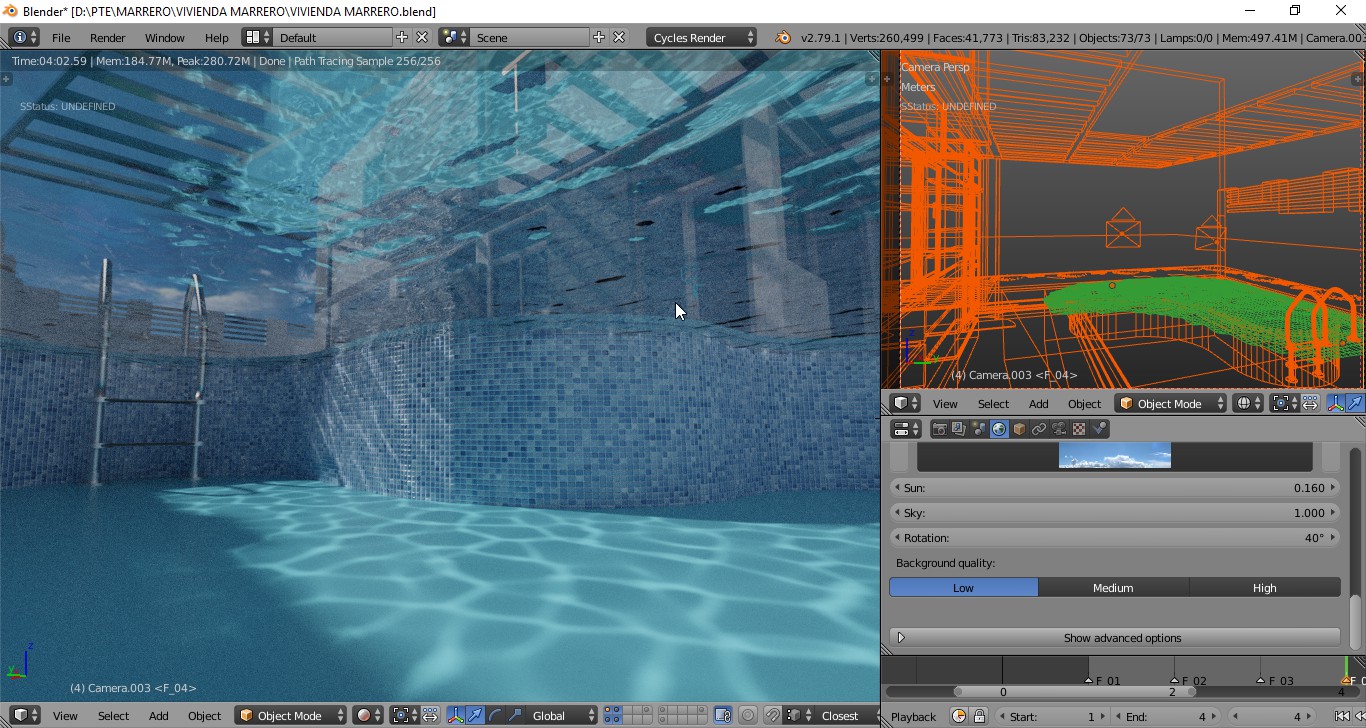Select Low background quality
The height and width of the screenshot is (728, 1366).
pyautogui.click(x=963, y=588)
